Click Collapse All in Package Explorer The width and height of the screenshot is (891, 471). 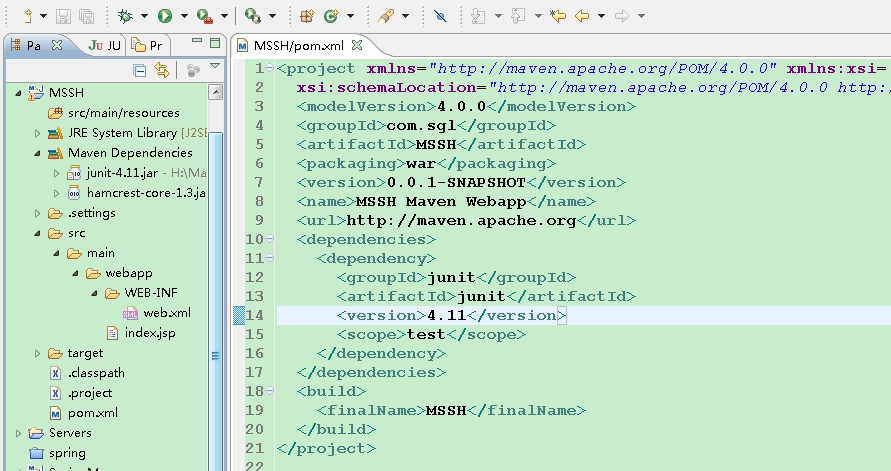[x=139, y=70]
